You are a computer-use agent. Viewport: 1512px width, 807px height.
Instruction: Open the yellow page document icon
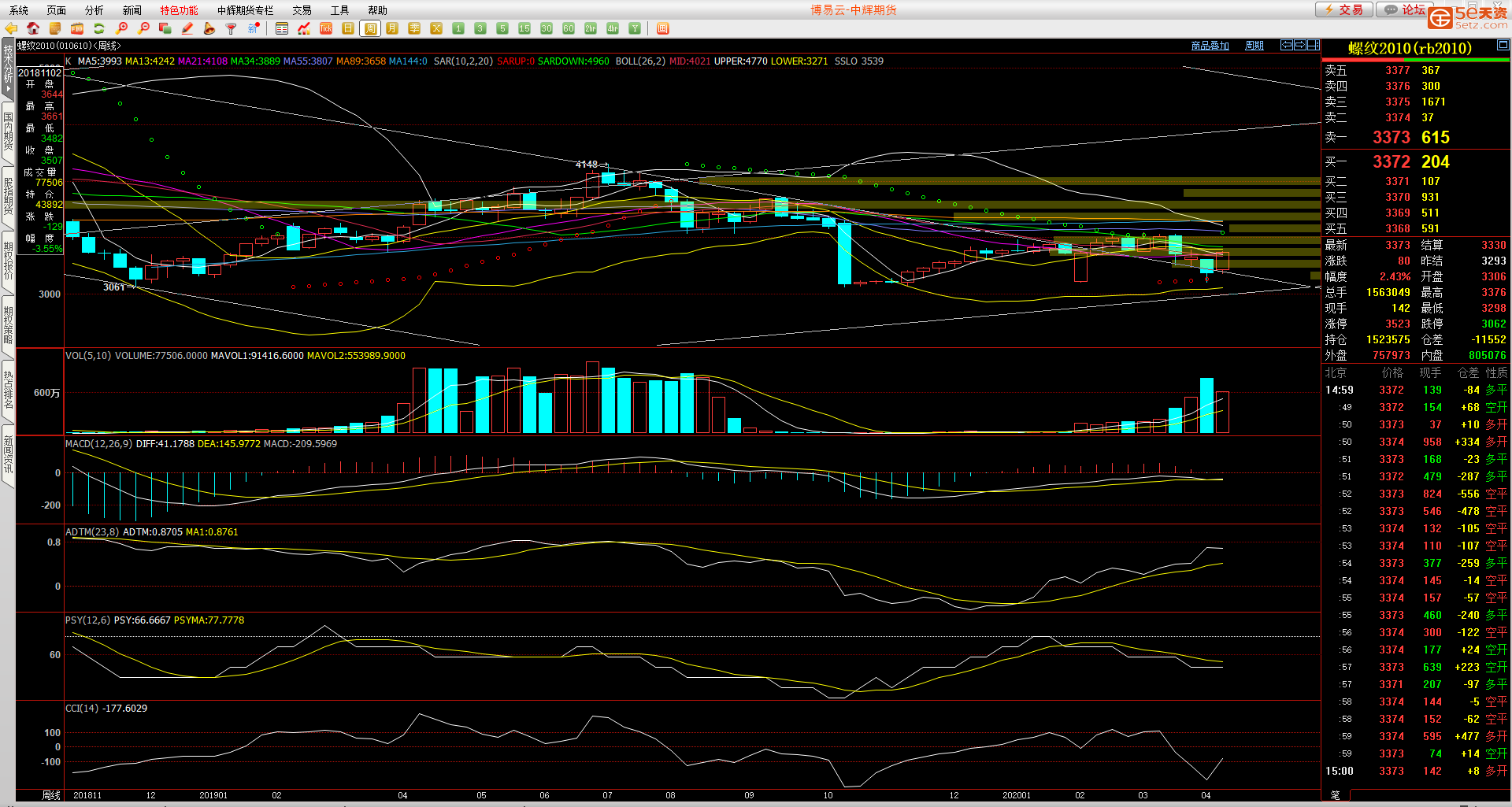[x=55, y=28]
